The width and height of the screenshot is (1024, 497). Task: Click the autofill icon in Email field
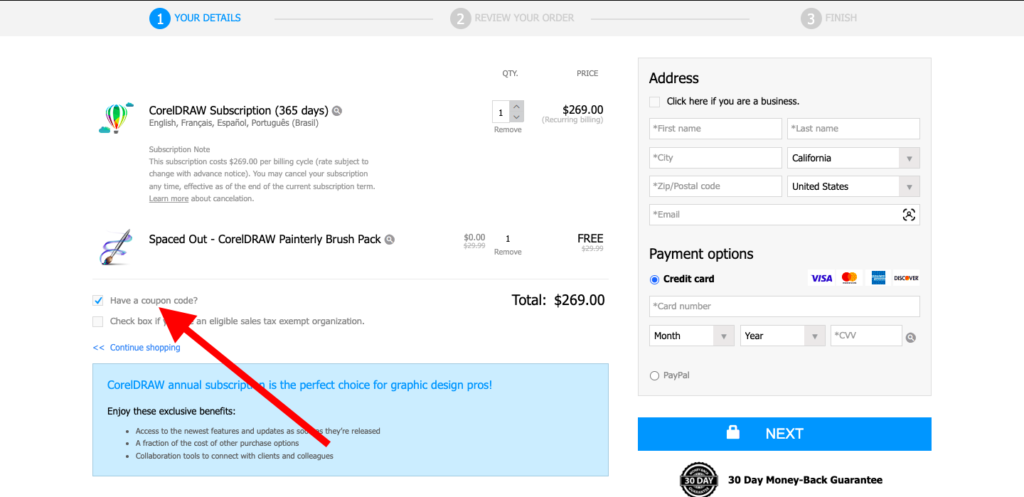click(x=908, y=215)
